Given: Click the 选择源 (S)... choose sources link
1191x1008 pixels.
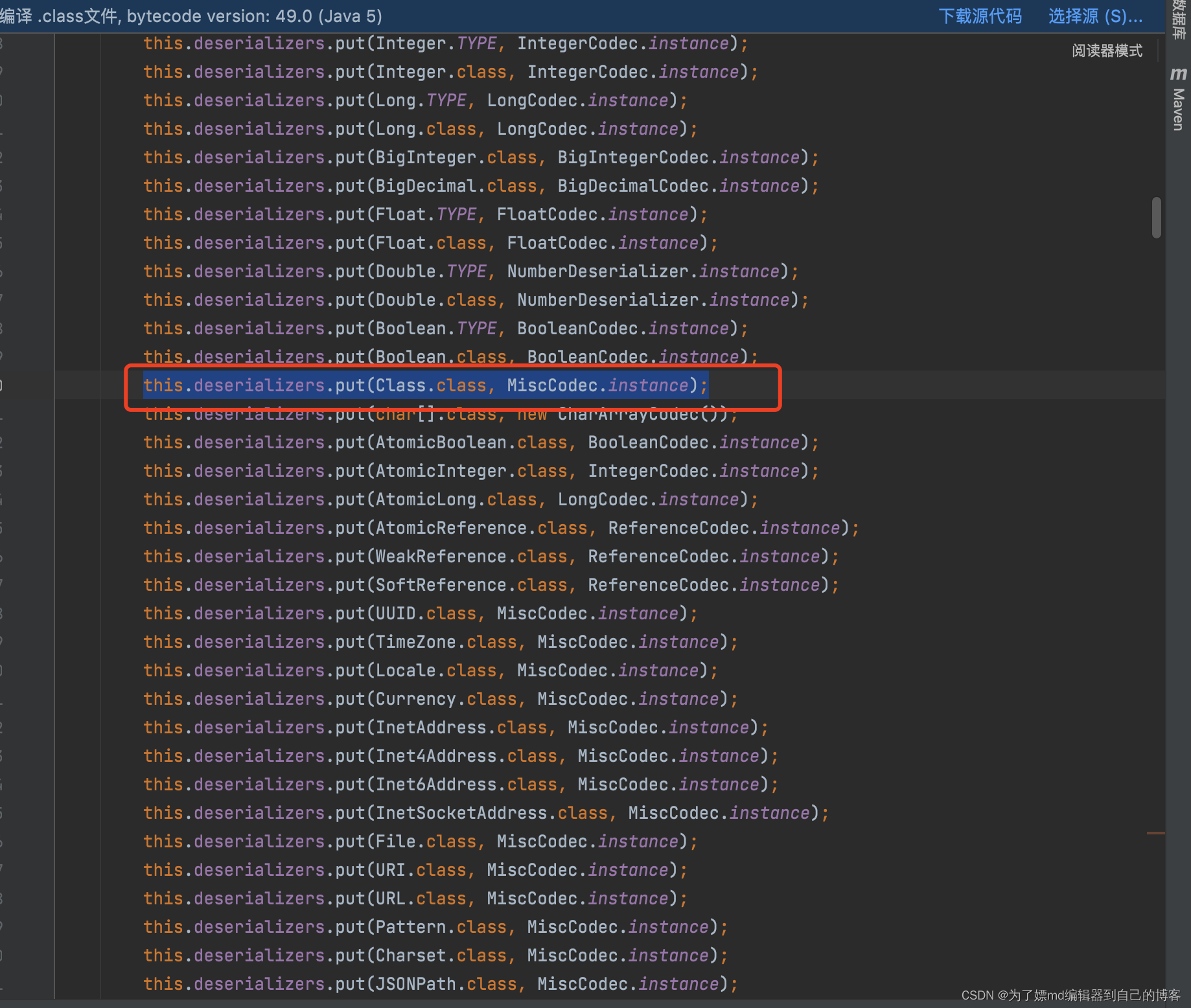Looking at the screenshot, I should (x=1095, y=16).
